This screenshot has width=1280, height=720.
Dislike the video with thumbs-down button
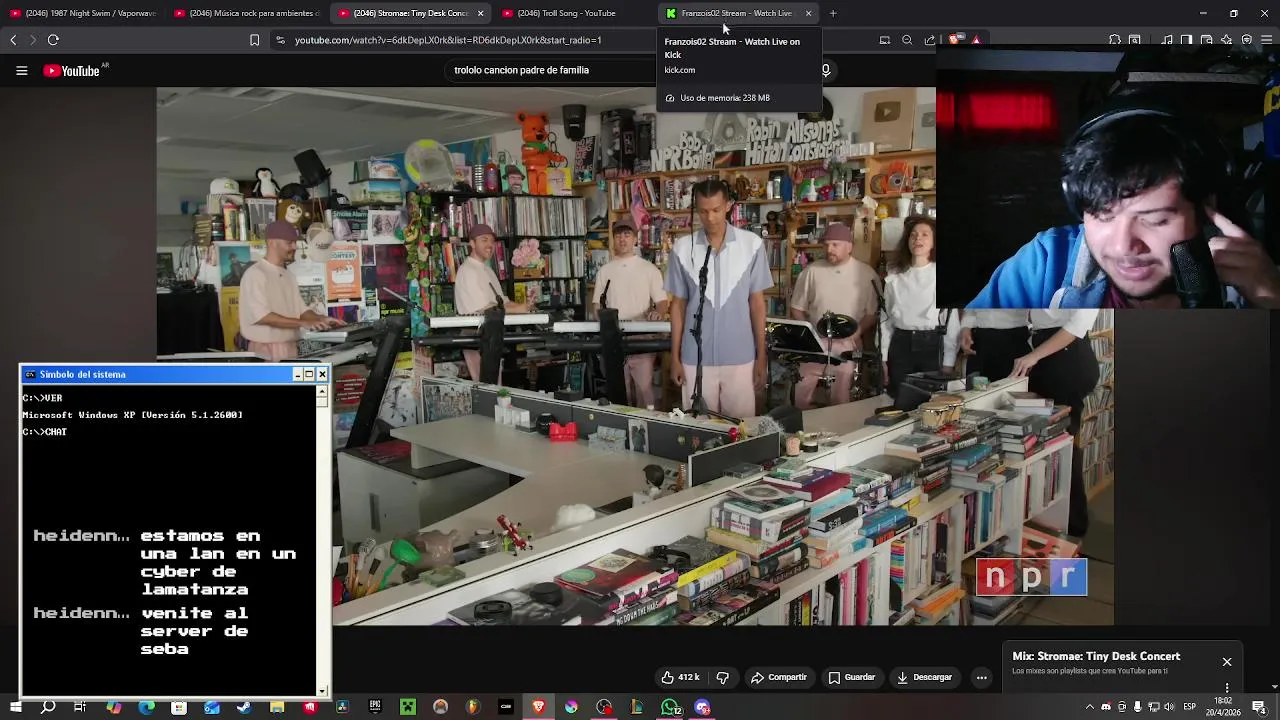point(722,677)
